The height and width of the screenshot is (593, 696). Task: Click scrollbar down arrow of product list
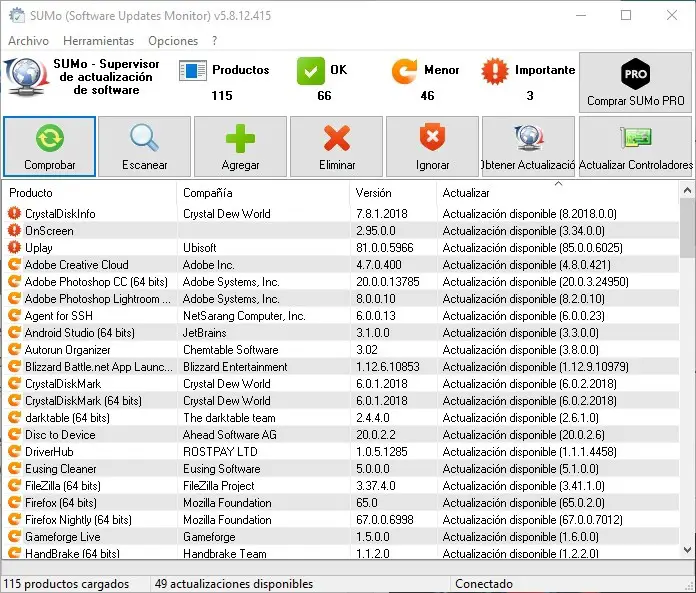(x=687, y=550)
